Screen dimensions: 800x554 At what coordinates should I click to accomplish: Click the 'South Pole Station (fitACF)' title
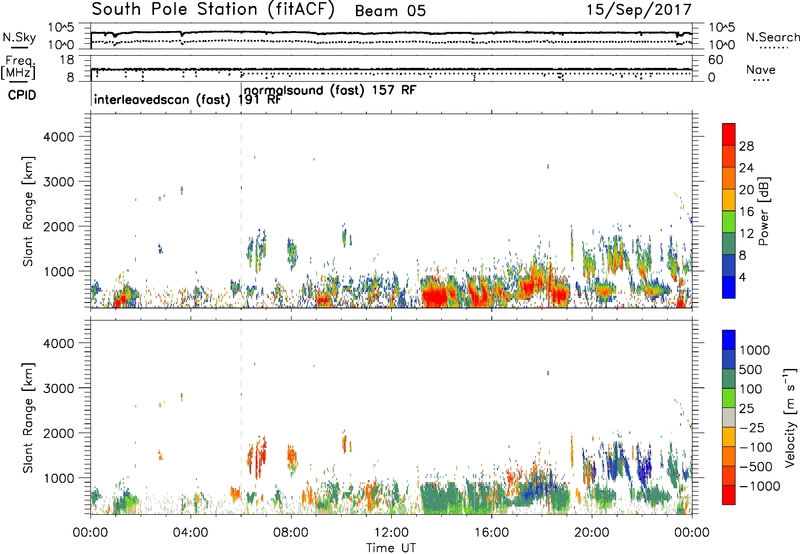pos(213,10)
